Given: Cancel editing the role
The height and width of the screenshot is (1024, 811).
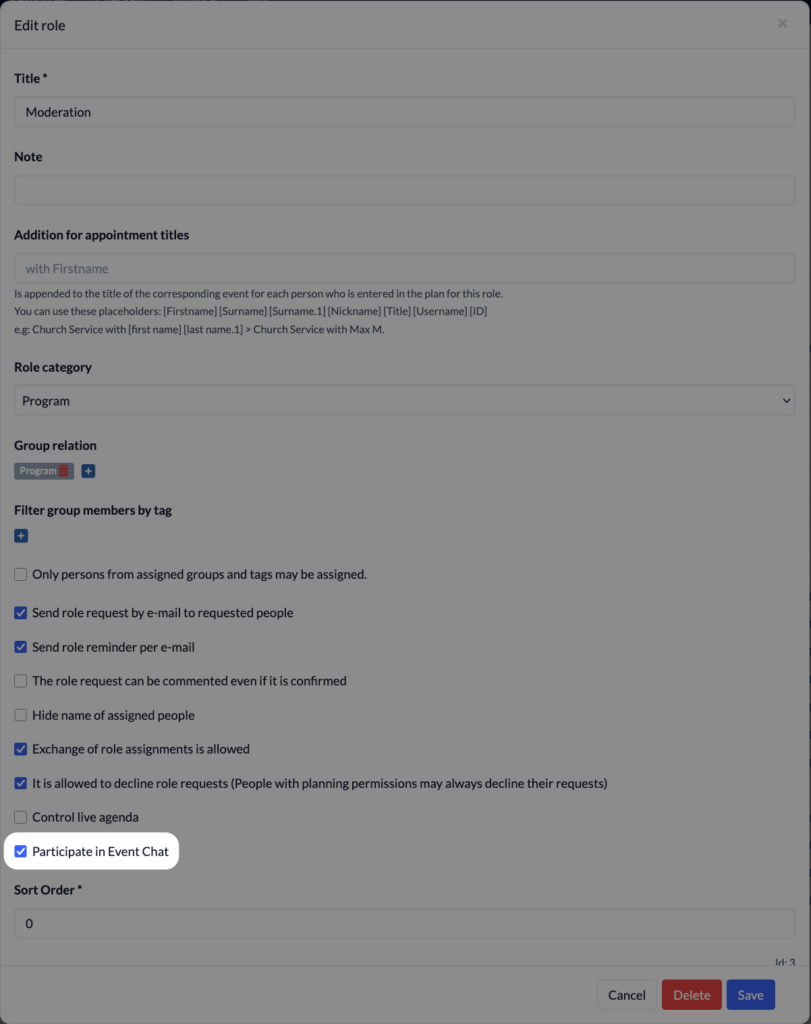Looking at the screenshot, I should [x=627, y=995].
